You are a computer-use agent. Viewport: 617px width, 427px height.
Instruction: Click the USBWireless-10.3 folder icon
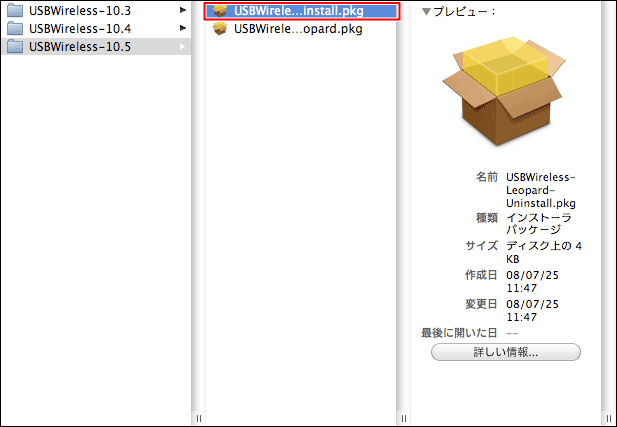coord(15,11)
